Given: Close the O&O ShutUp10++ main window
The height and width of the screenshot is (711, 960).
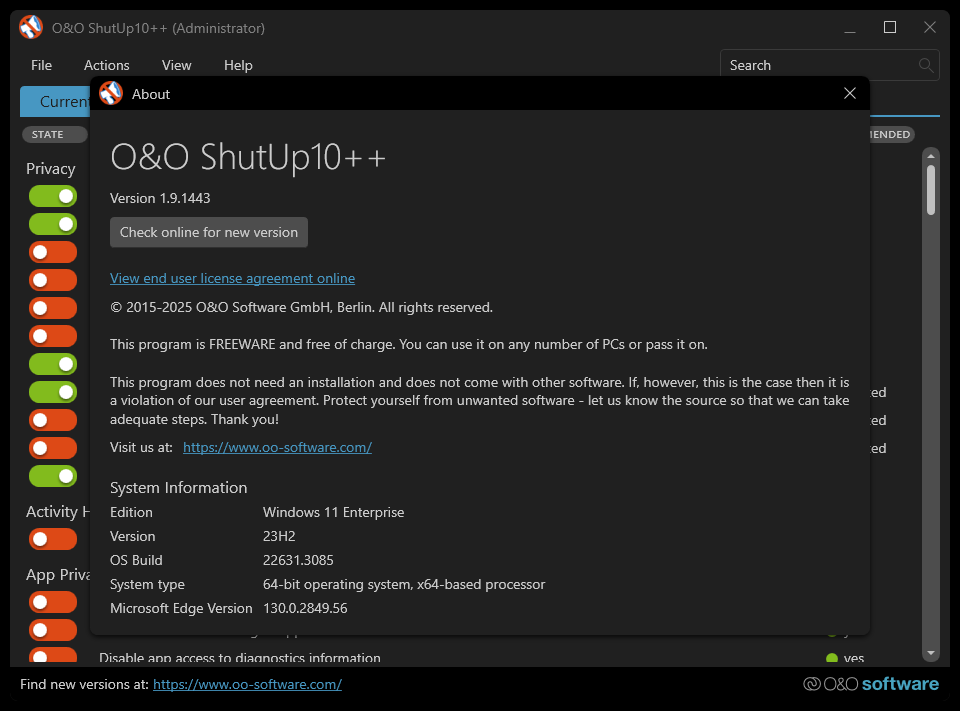Looking at the screenshot, I should coord(929,28).
